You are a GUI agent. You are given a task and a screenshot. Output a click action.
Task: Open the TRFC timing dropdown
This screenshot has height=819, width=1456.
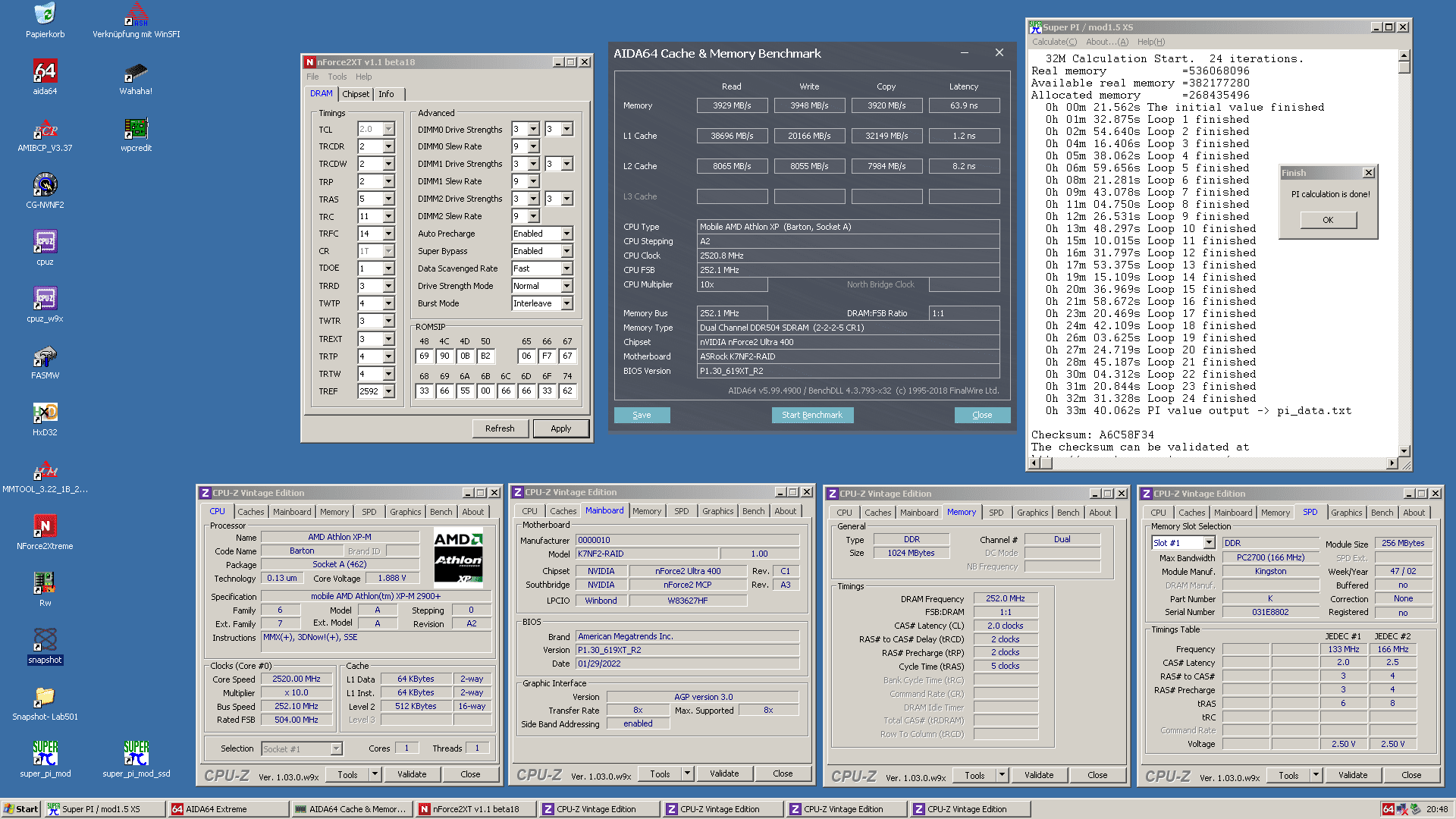click(x=388, y=234)
